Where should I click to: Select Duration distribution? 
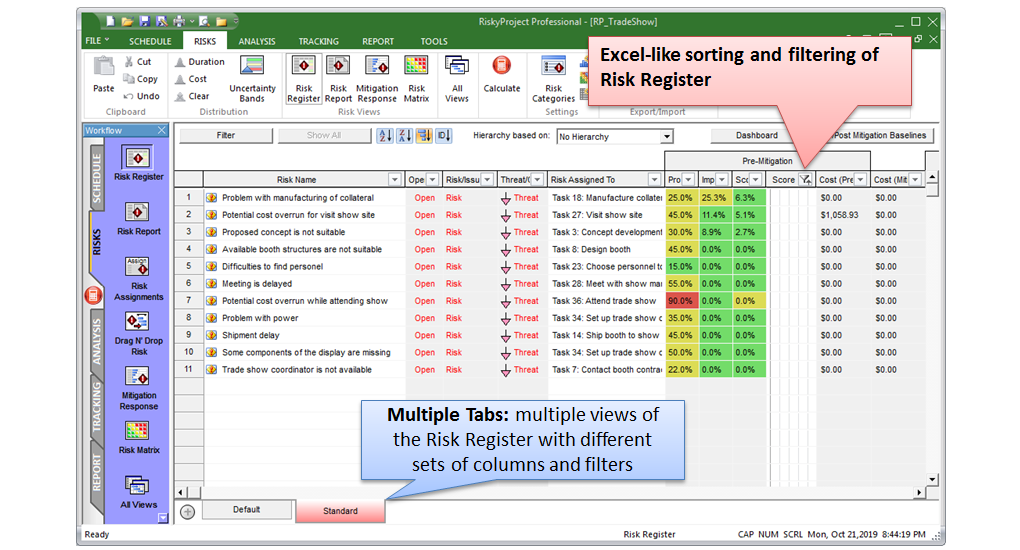coord(200,62)
